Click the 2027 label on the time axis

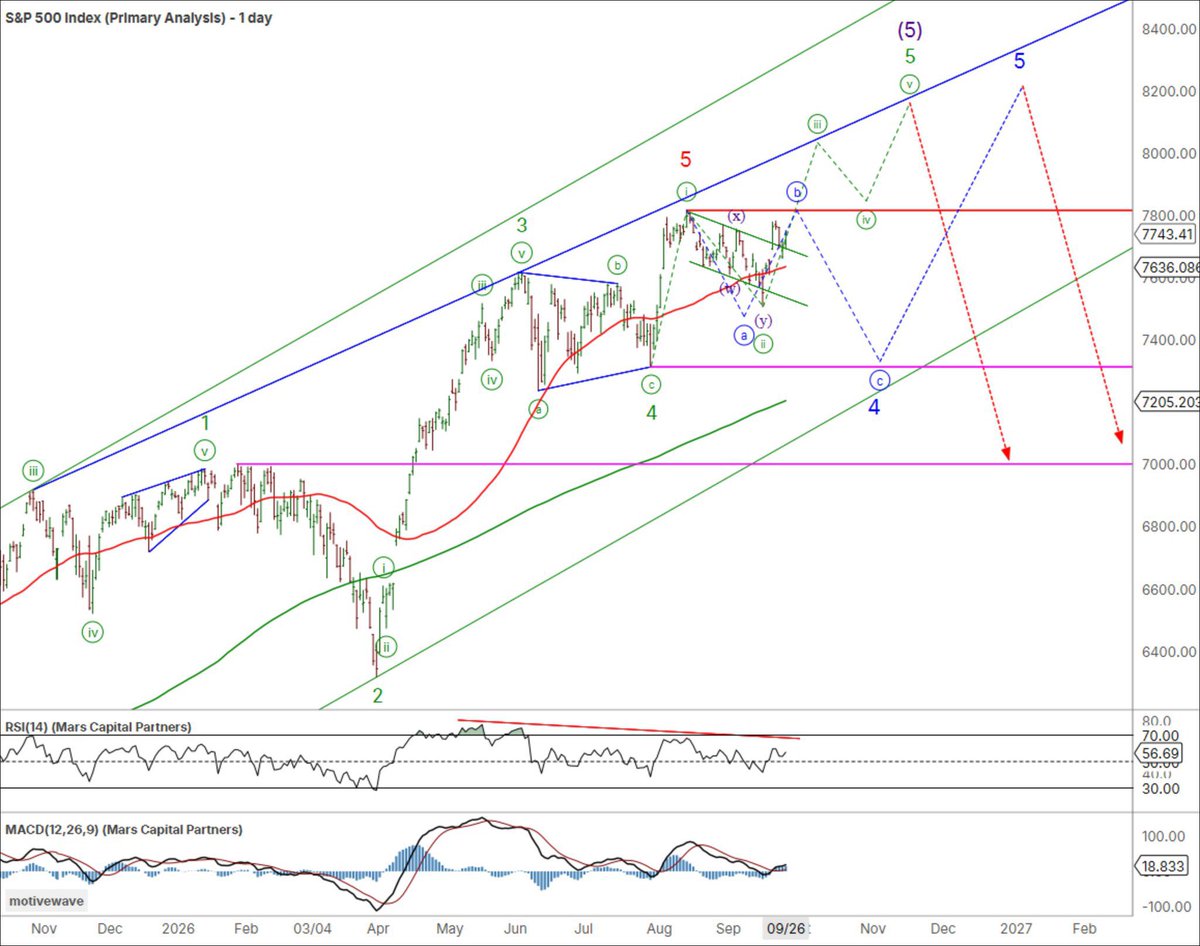[1018, 929]
